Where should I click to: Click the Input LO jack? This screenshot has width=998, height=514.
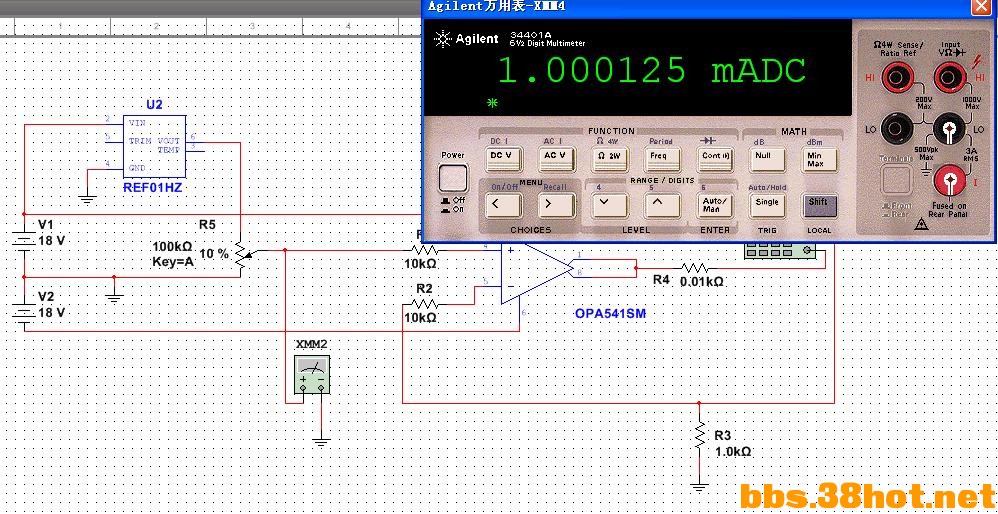click(948, 129)
